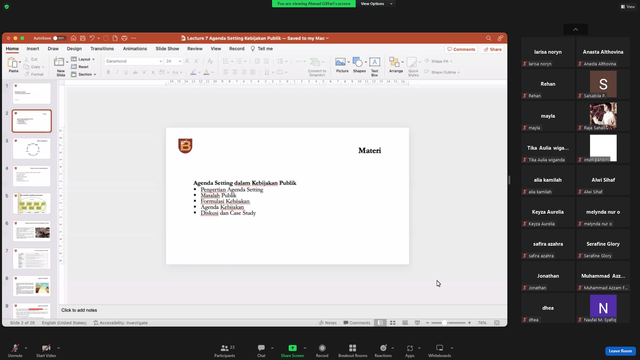
Task: Click Fit slide to window icon
Action: click(497, 322)
